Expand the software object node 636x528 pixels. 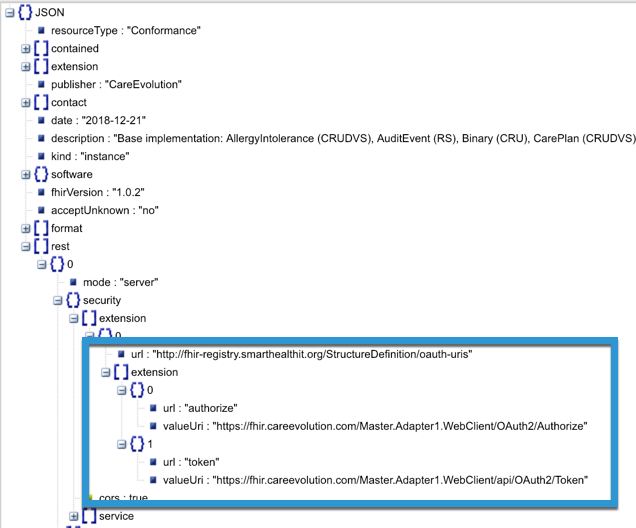26,174
